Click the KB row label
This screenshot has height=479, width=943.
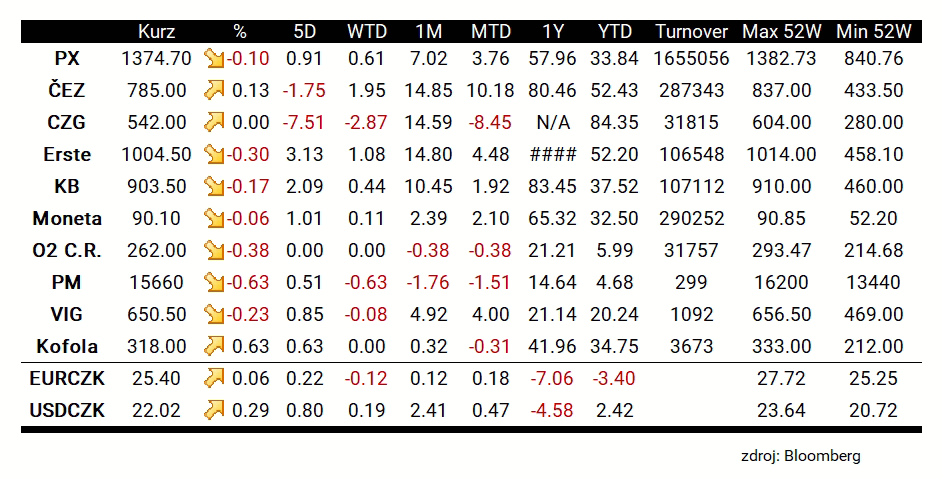[x=67, y=186]
